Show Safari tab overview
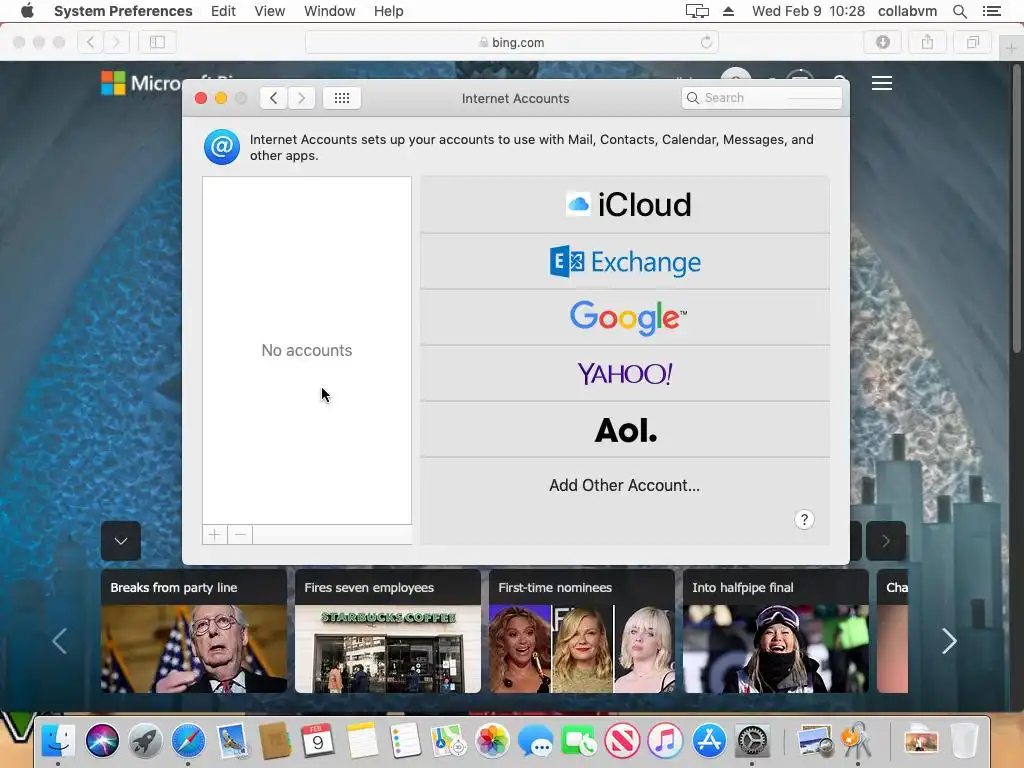The height and width of the screenshot is (768, 1024). point(972,42)
